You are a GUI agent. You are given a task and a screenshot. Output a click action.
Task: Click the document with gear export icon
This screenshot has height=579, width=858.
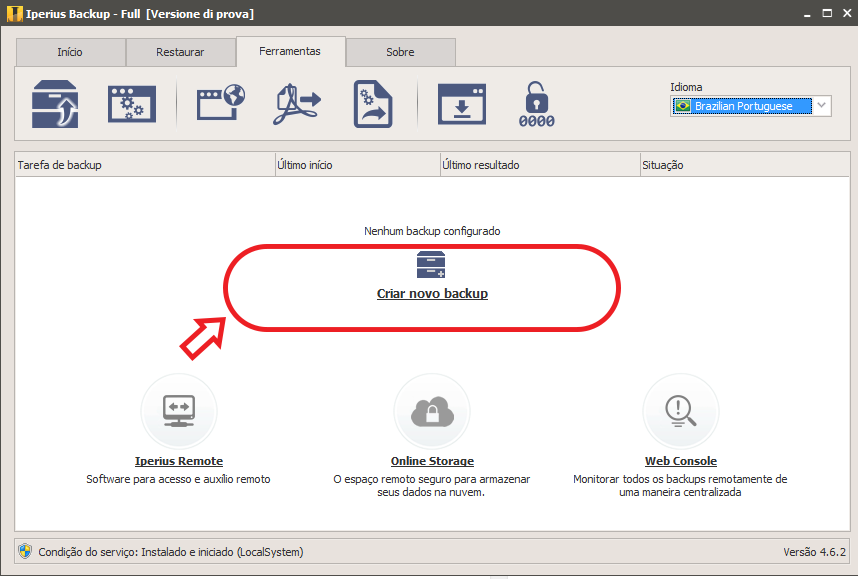coord(373,104)
